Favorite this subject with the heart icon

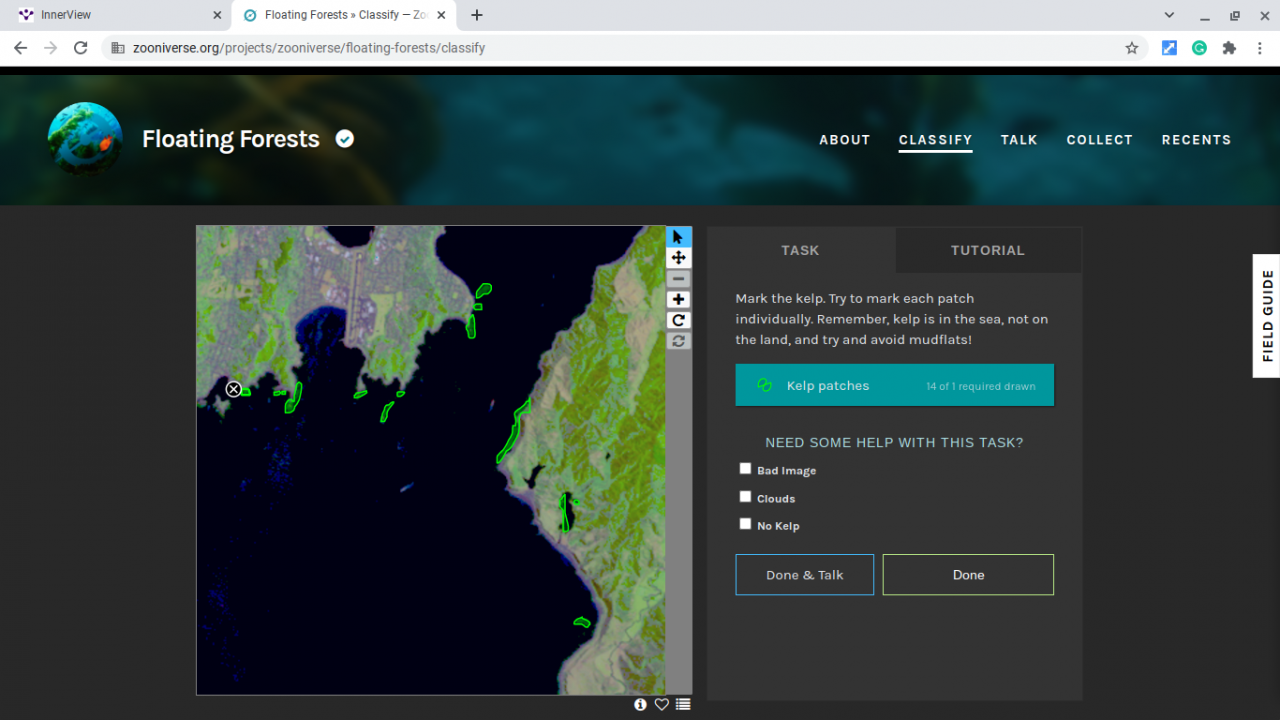[661, 704]
